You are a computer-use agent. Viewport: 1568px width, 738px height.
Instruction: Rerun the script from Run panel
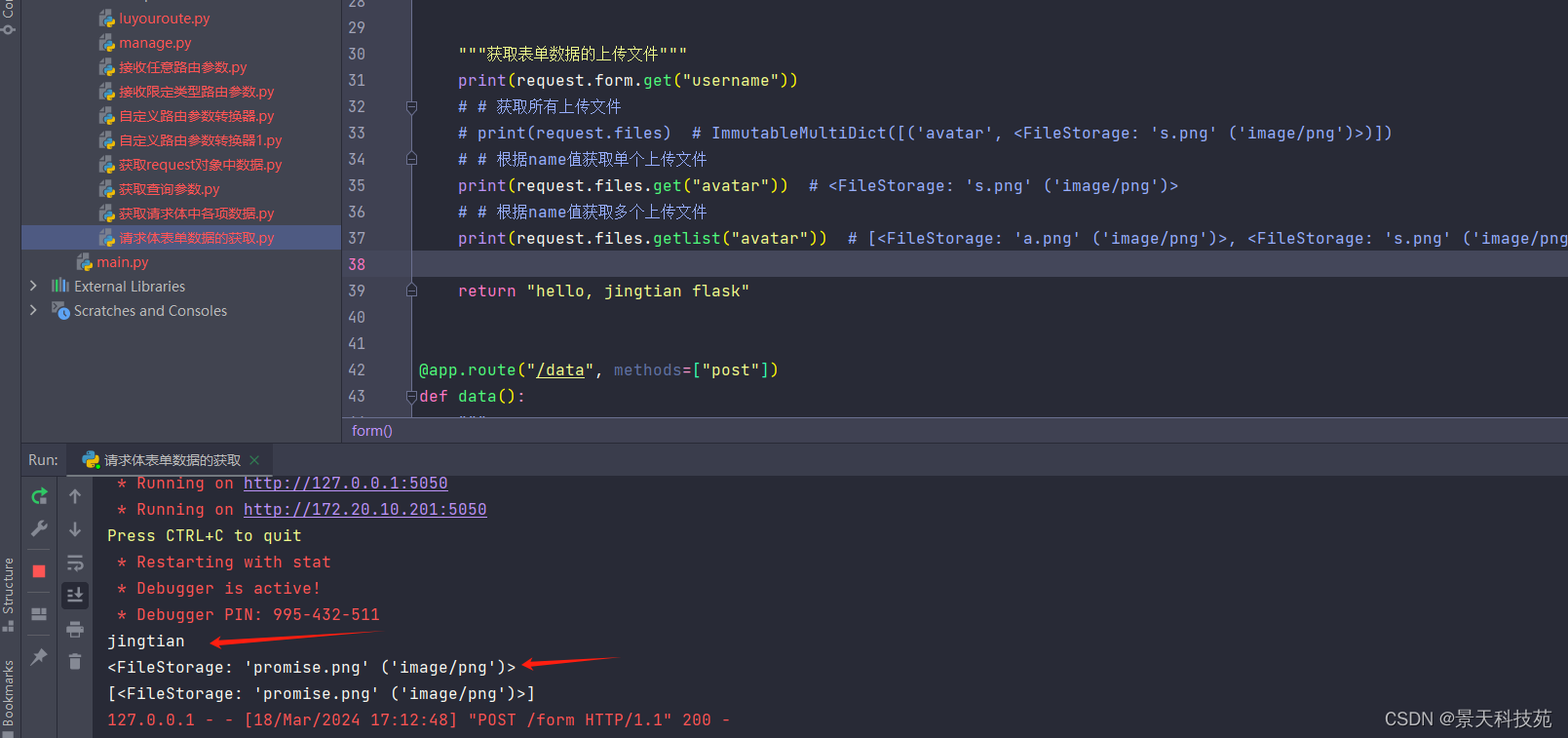point(39,496)
